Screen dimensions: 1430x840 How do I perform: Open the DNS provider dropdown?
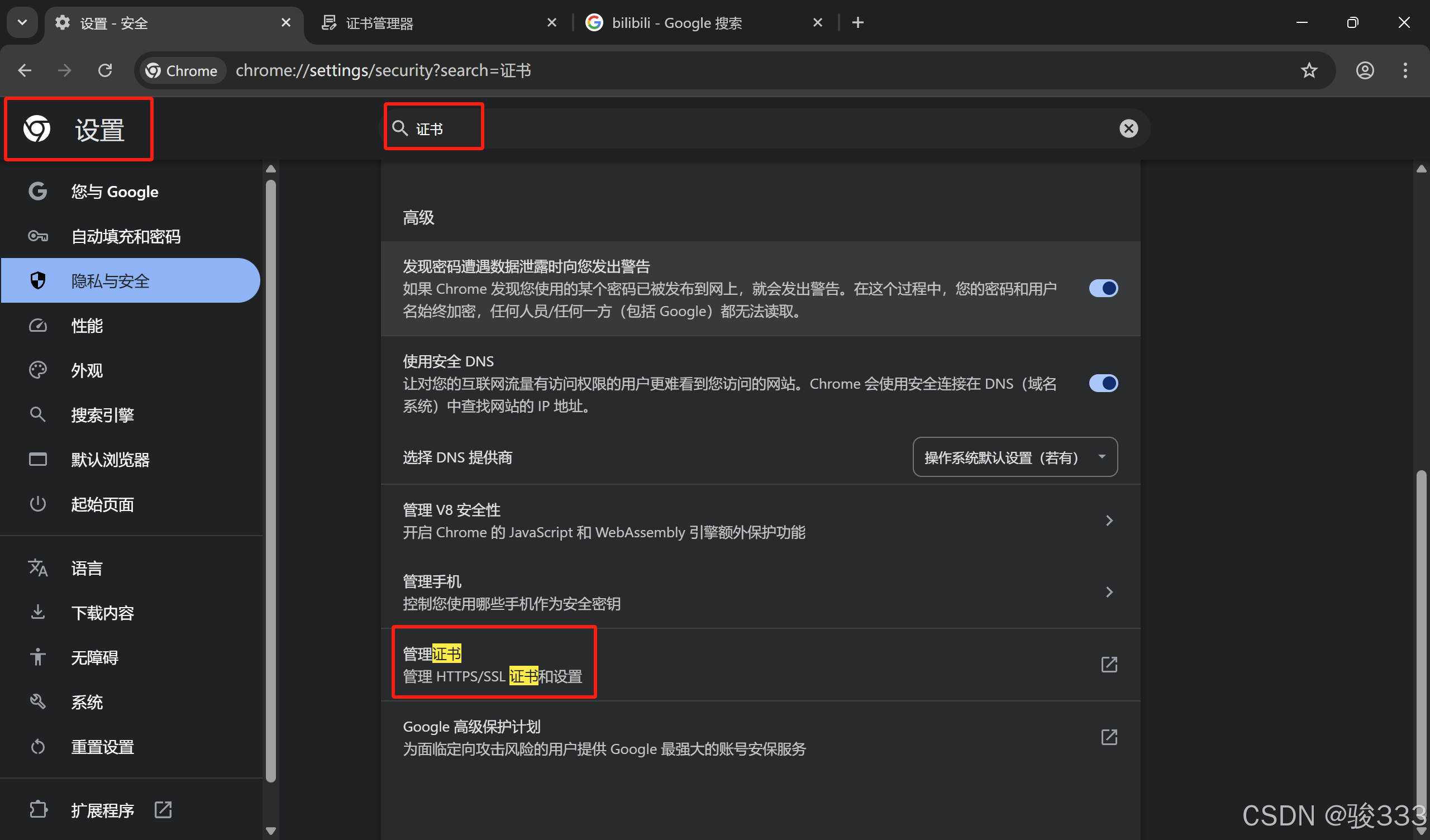point(1014,457)
